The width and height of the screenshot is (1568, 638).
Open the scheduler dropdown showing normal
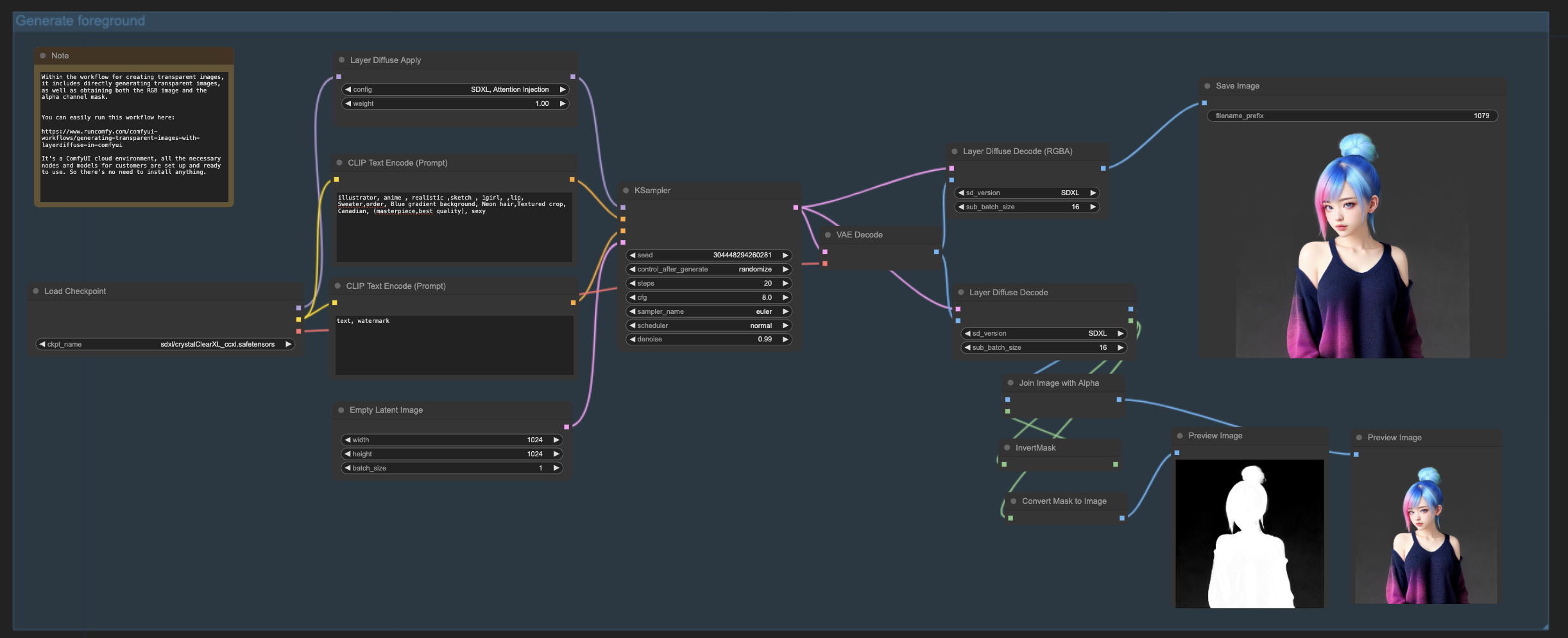708,326
